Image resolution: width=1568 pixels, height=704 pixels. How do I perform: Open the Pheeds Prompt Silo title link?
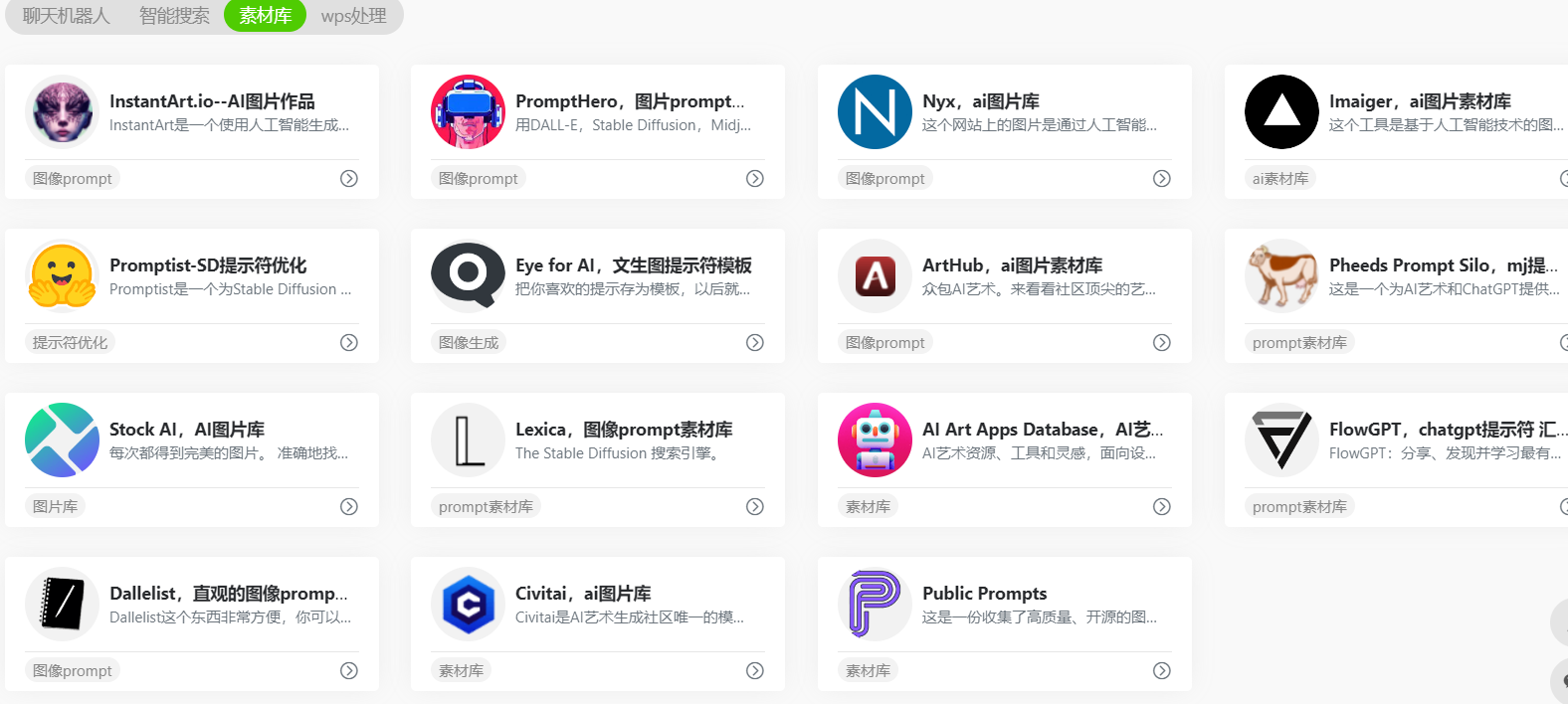tap(1444, 265)
